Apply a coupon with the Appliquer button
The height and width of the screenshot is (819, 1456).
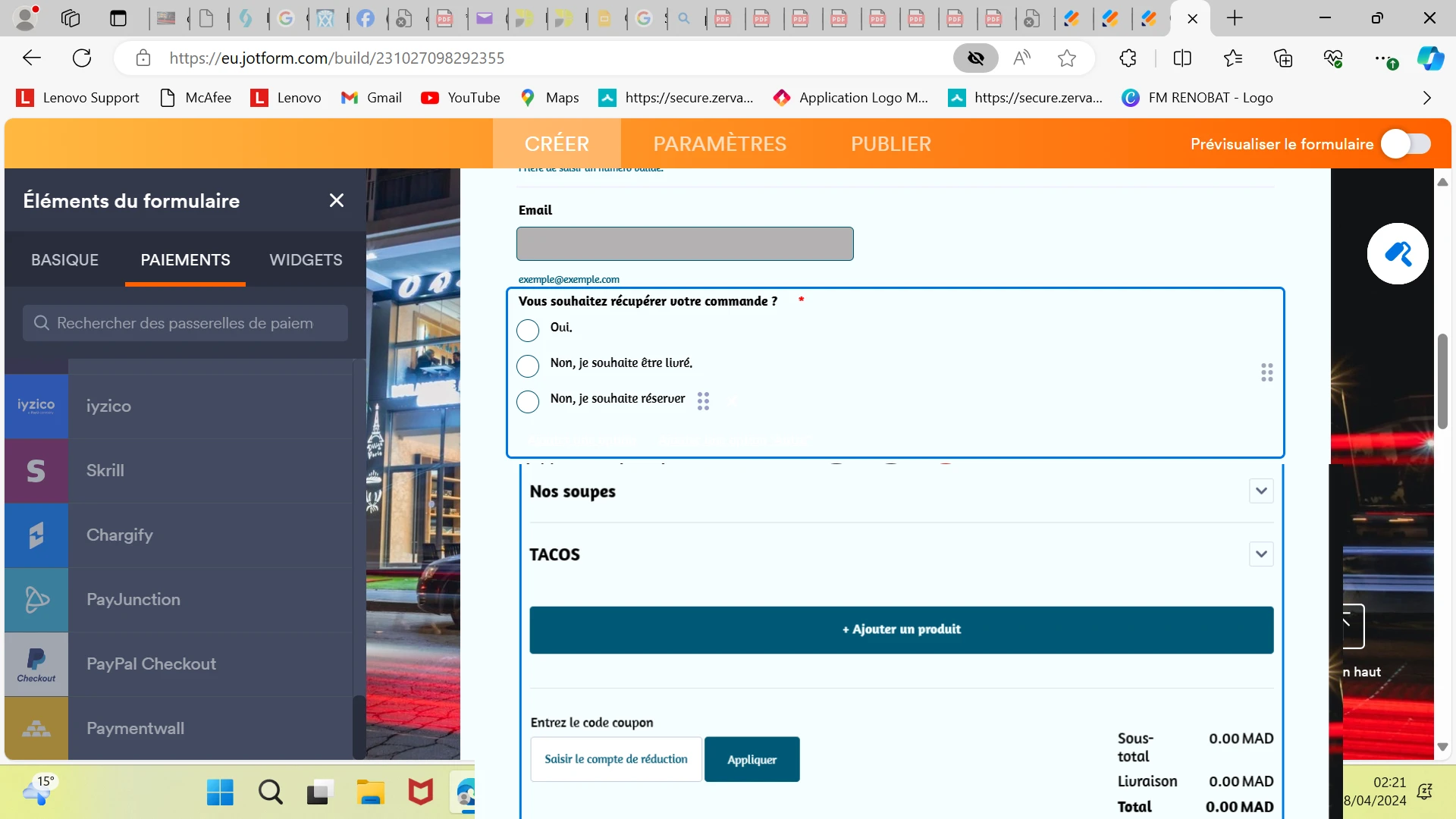point(752,758)
